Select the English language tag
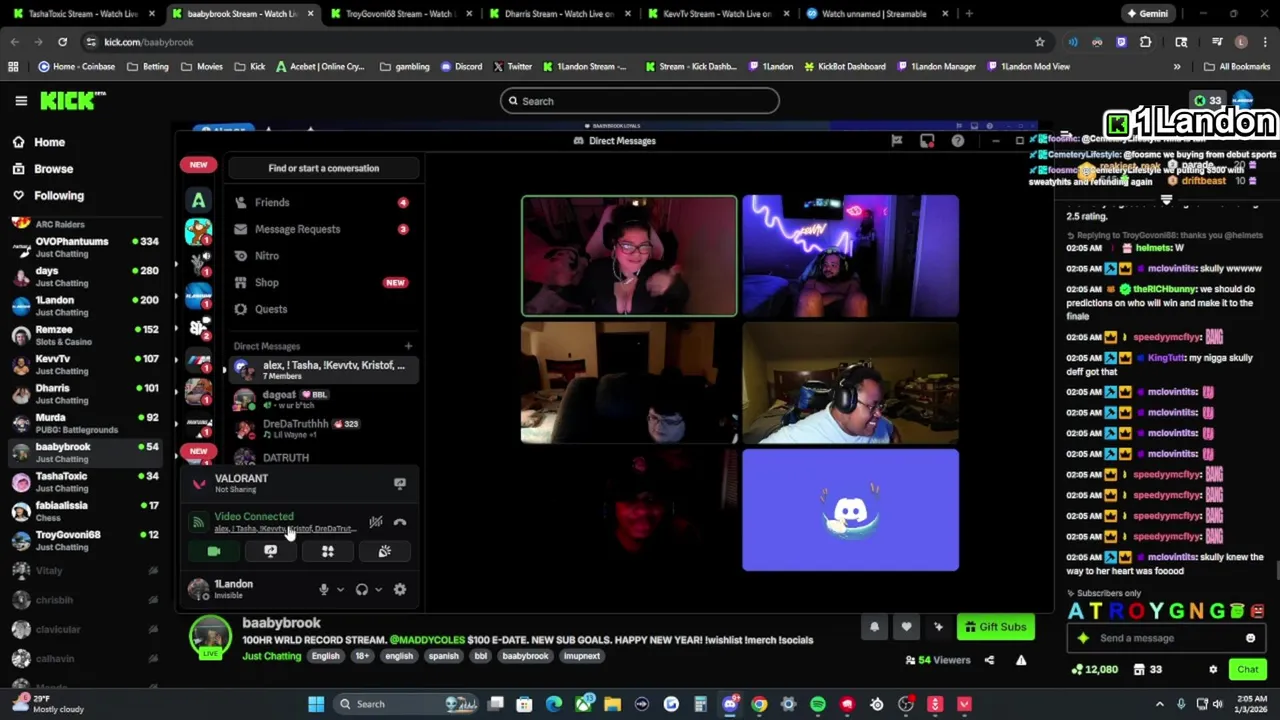The width and height of the screenshot is (1280, 720). (325, 656)
